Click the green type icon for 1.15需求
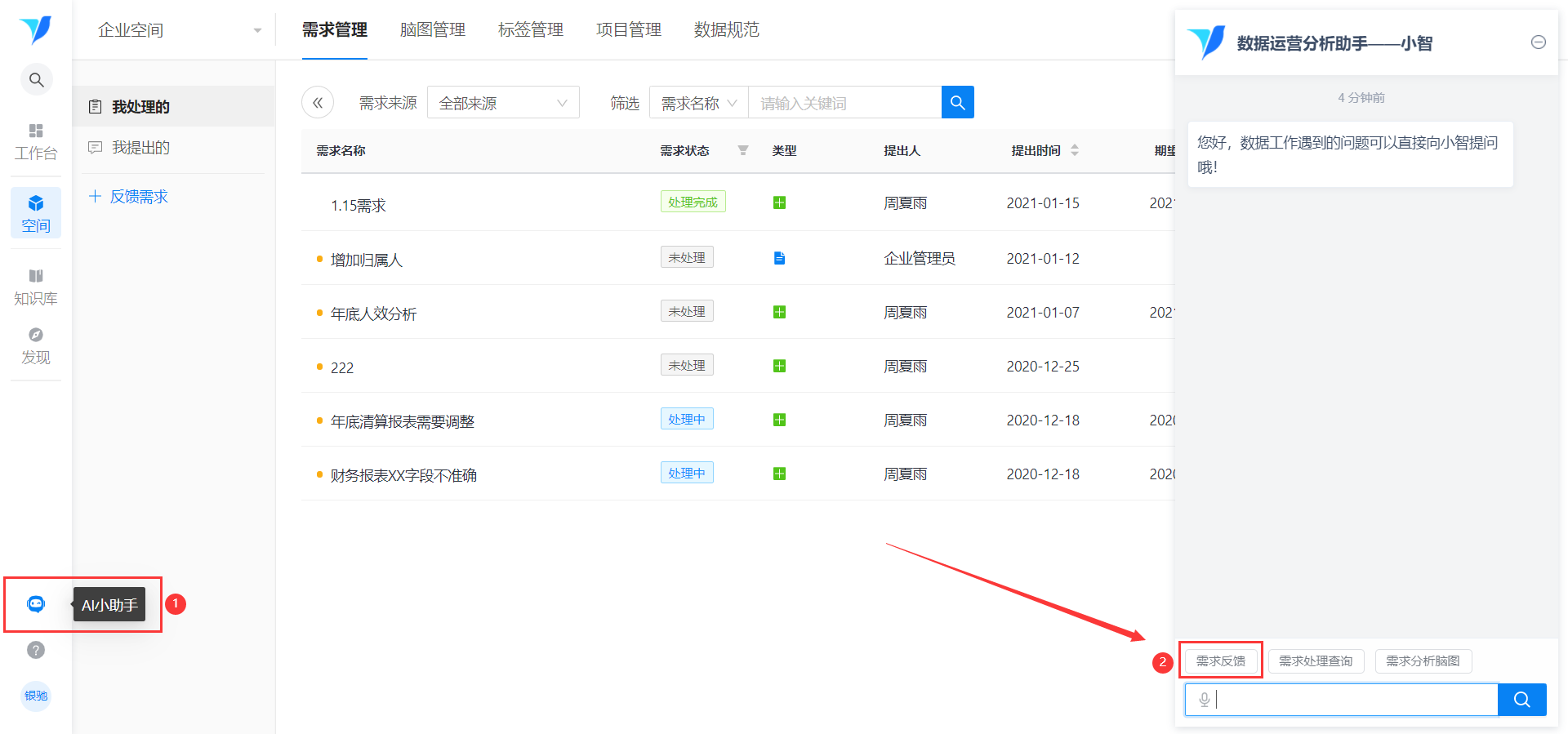The image size is (1568, 734). (779, 202)
